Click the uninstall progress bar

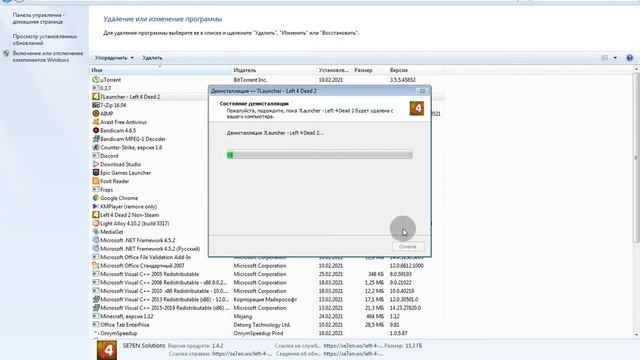click(319, 155)
